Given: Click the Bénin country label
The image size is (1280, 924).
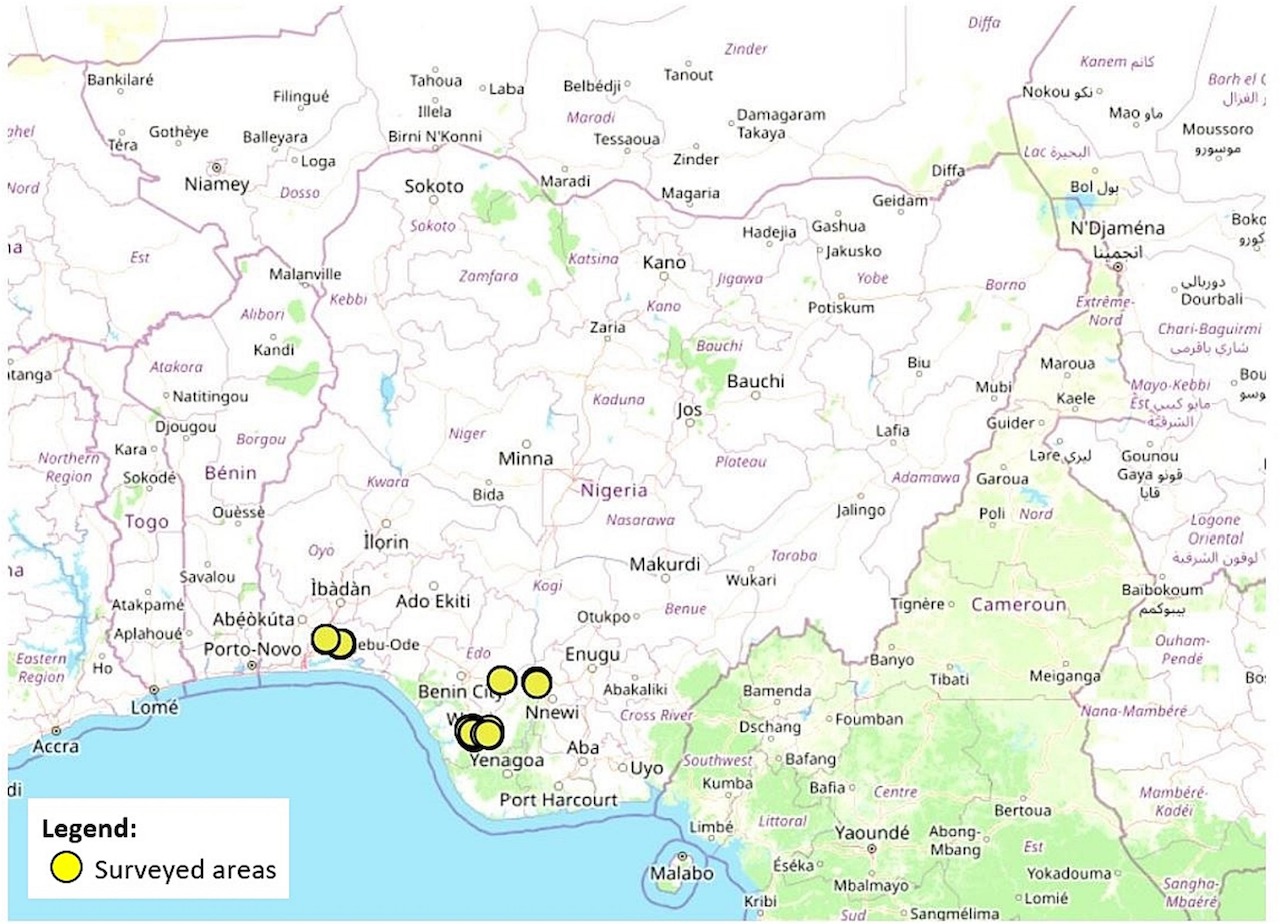Looking at the screenshot, I should tap(229, 472).
